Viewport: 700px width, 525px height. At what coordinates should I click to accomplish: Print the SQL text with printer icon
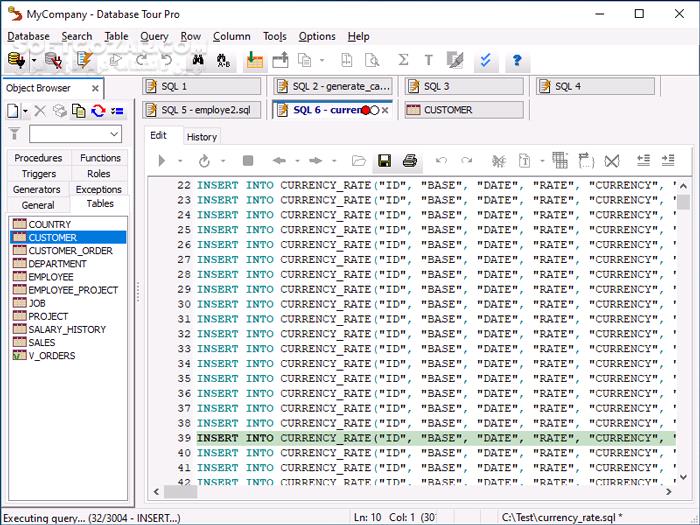[x=410, y=160]
